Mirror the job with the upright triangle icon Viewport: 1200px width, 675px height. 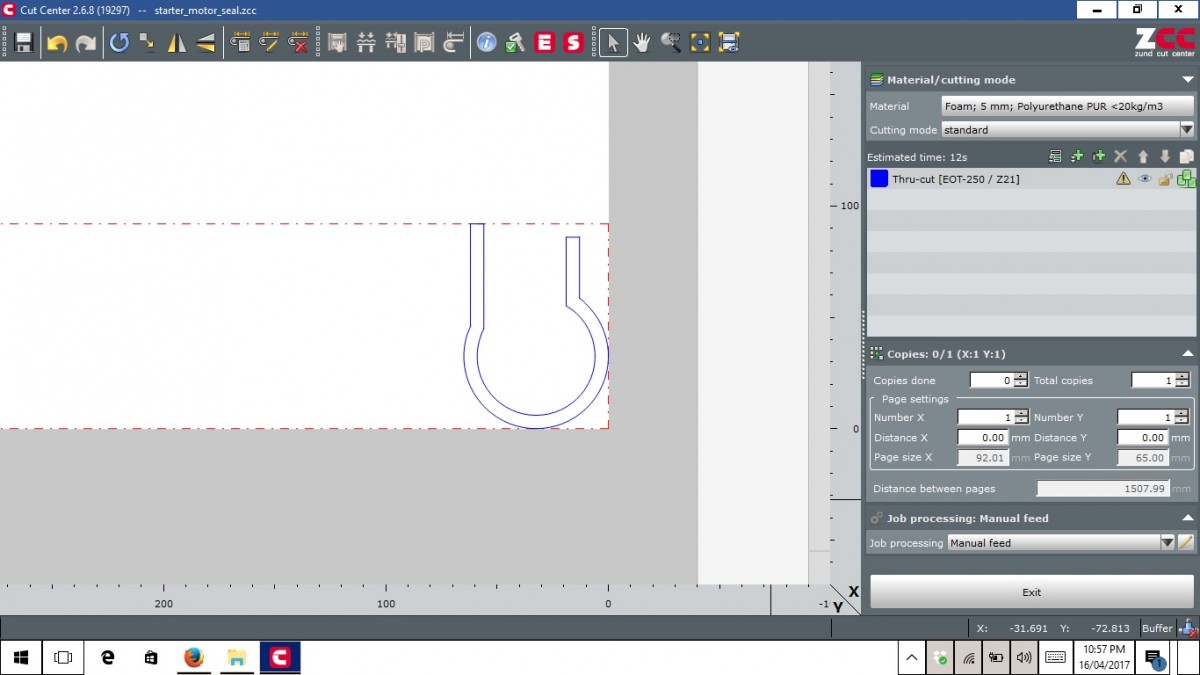point(176,43)
